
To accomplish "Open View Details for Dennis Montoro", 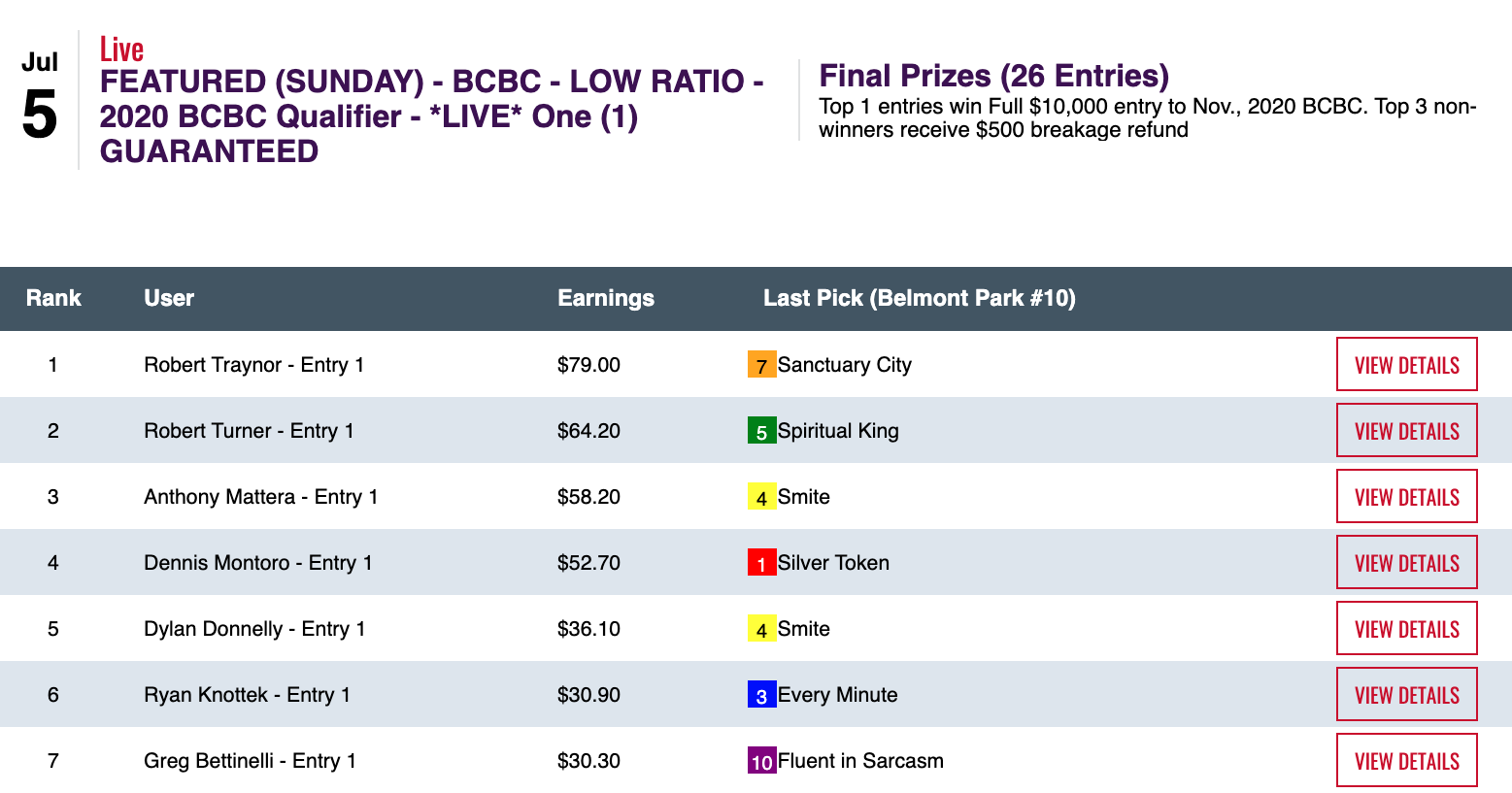I will click(1406, 563).
